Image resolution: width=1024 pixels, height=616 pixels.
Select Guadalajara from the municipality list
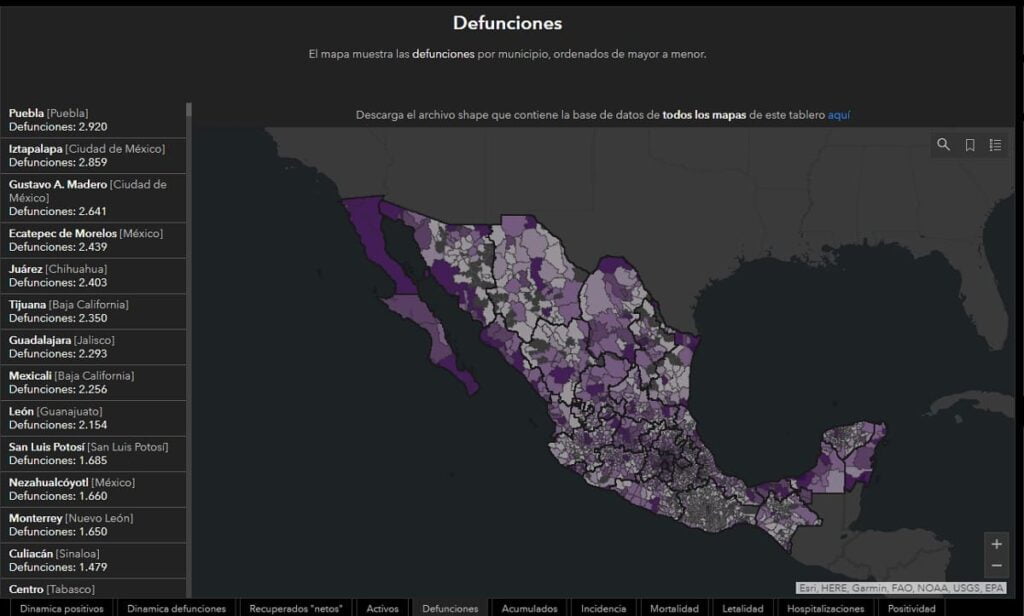(92, 347)
